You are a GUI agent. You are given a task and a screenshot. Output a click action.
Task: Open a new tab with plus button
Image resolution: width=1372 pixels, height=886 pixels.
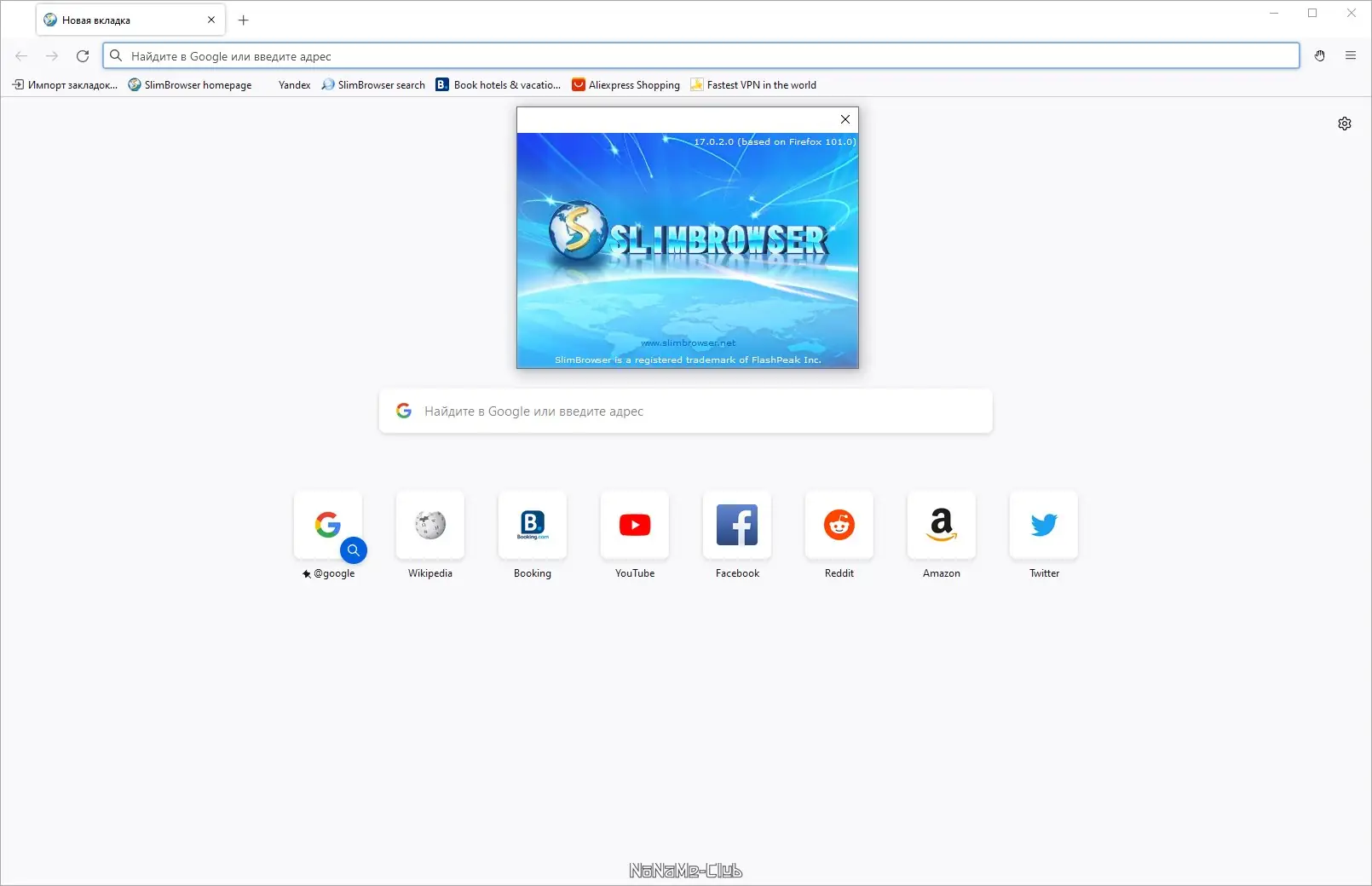click(244, 20)
